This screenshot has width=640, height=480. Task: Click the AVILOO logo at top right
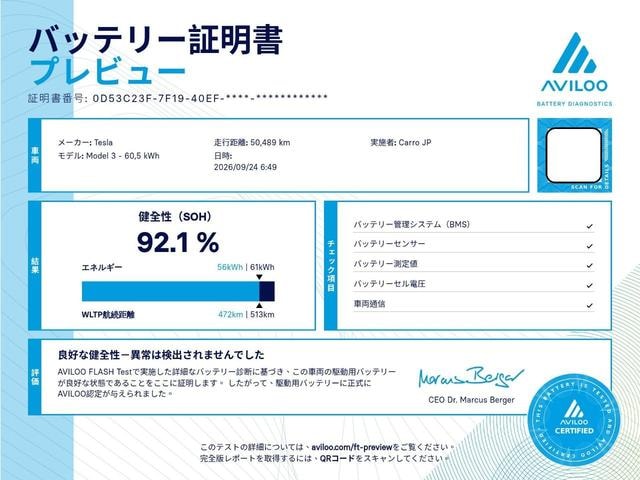click(x=574, y=69)
